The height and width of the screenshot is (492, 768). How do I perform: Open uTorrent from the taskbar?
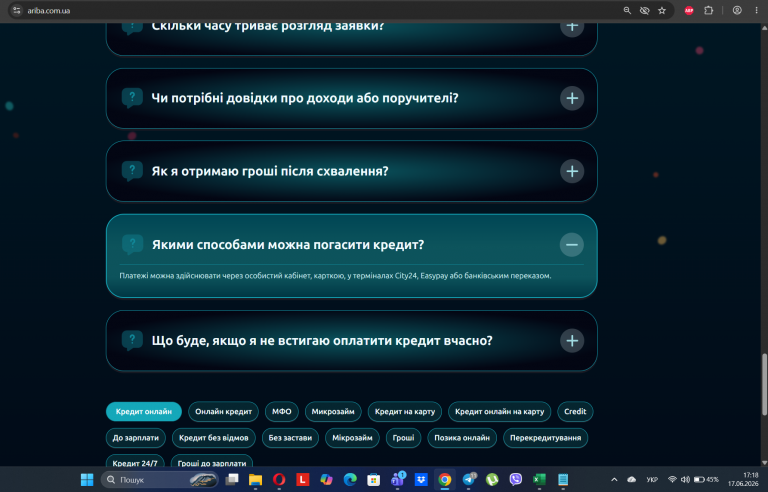[492, 480]
